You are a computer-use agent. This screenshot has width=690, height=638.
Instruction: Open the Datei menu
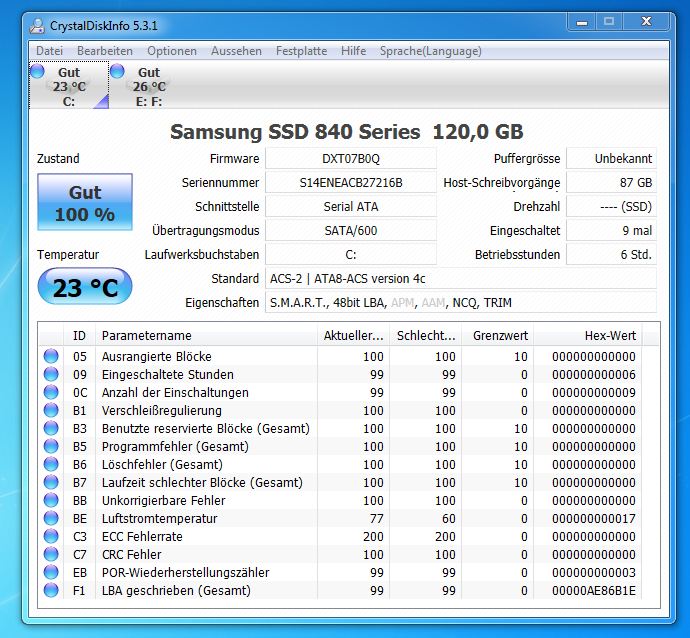coord(49,51)
